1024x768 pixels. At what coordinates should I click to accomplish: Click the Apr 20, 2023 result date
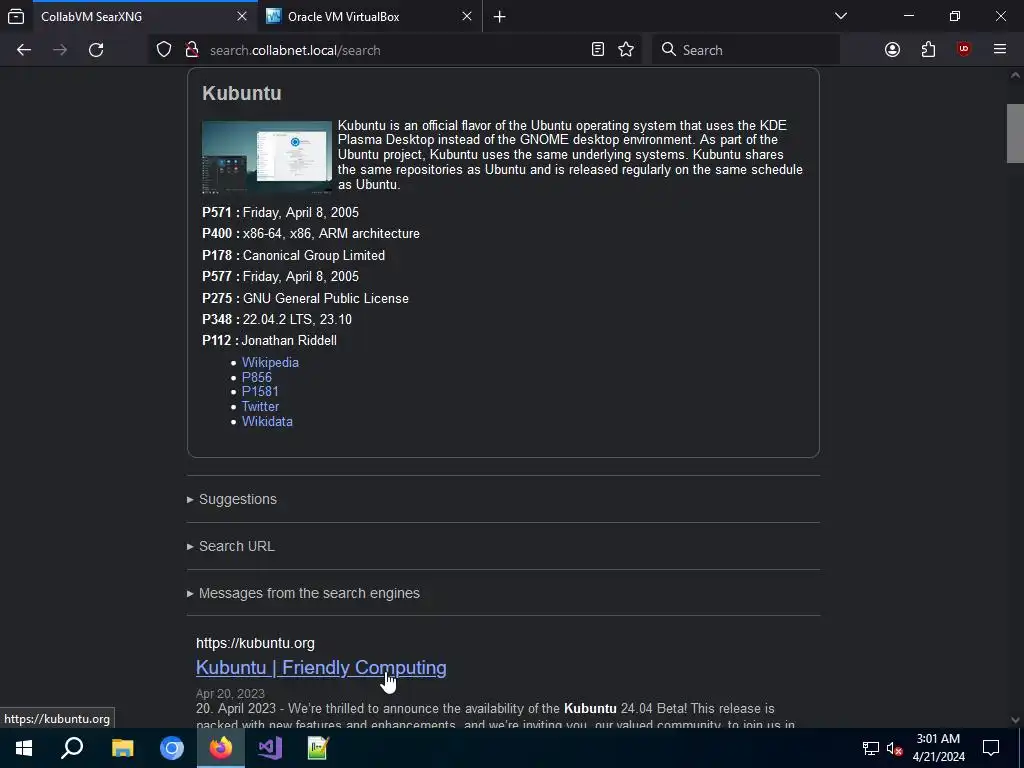(x=231, y=694)
